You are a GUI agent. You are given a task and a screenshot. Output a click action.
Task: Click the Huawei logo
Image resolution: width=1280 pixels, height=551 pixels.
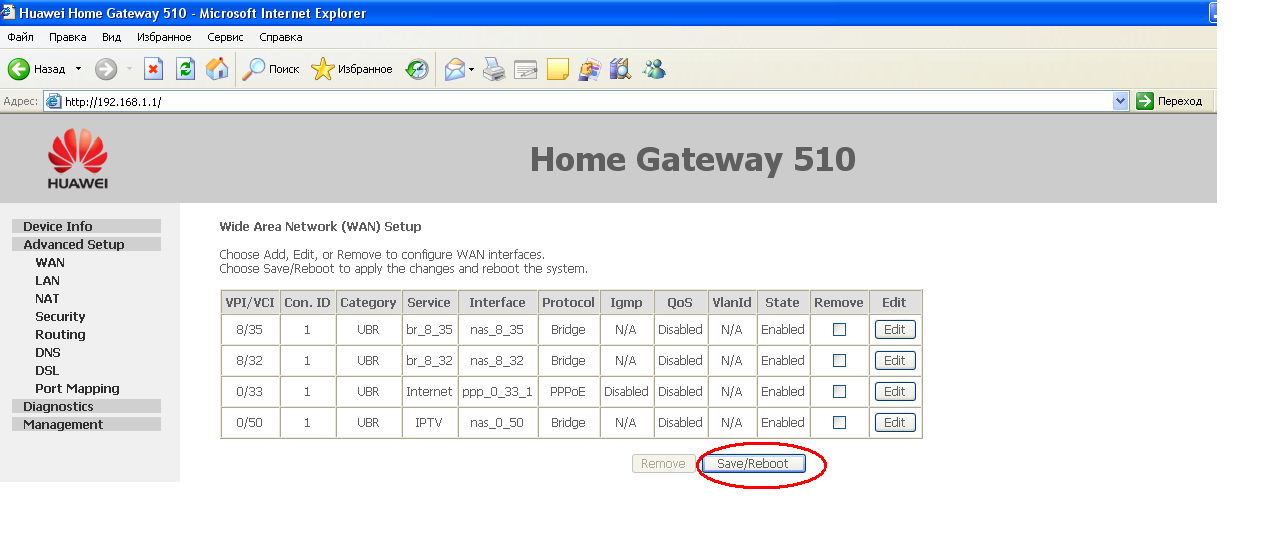coord(78,158)
